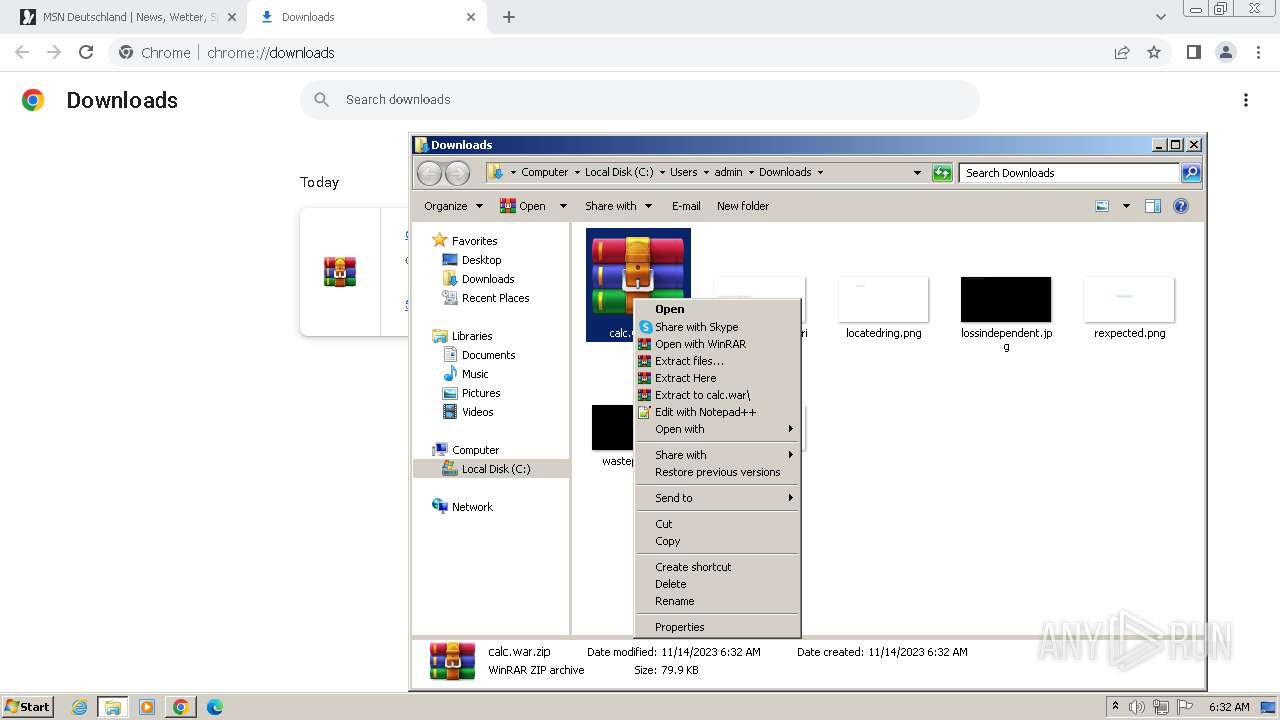
Task: Open the view options dropdown arrow
Action: click(1126, 206)
